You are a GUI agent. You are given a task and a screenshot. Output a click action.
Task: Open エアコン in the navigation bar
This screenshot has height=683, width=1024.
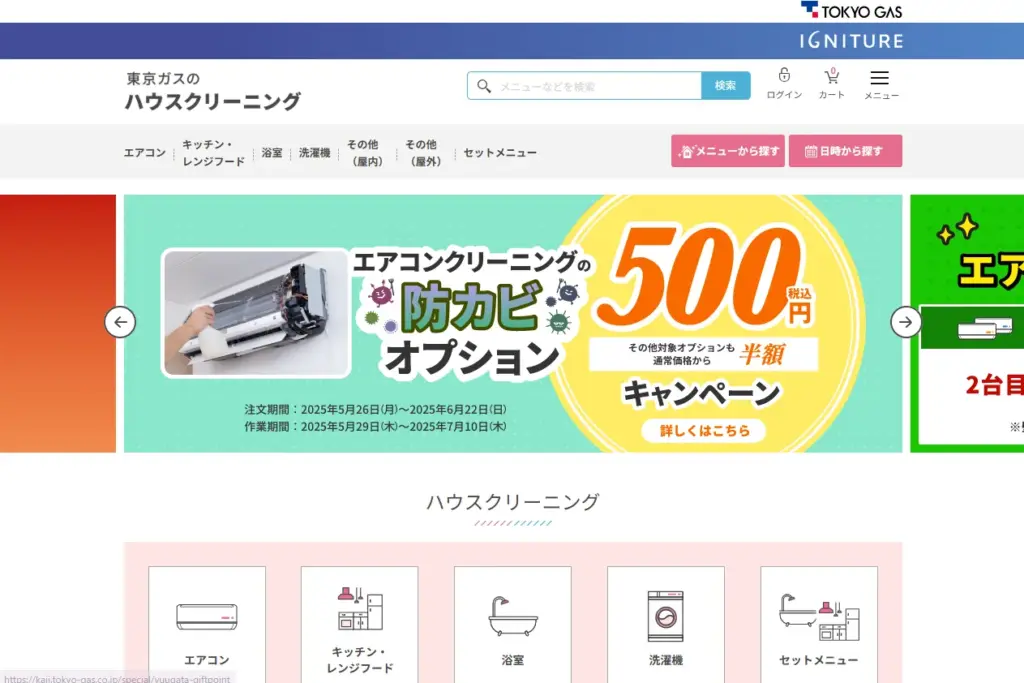coord(145,153)
